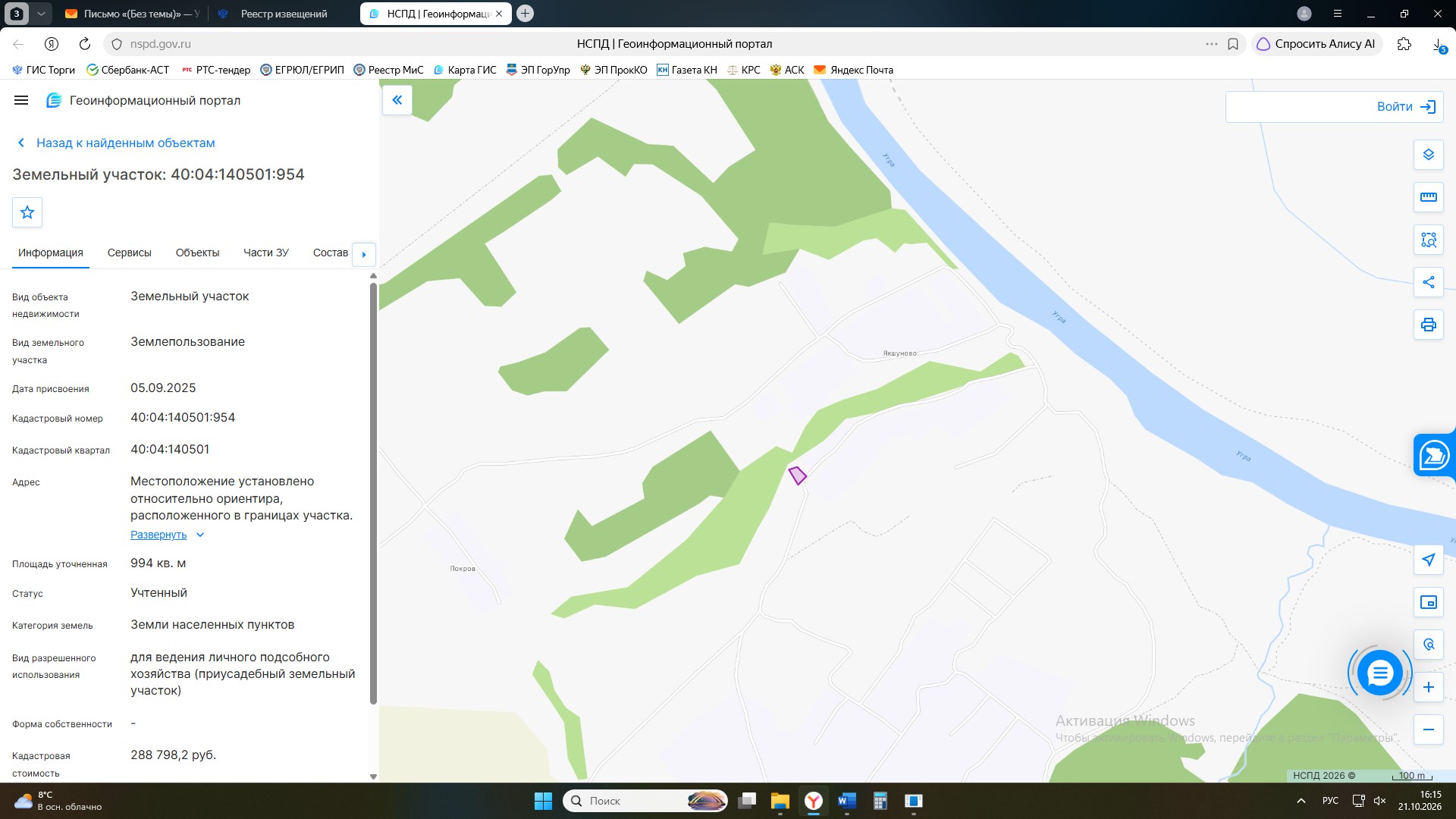This screenshot has height=819, width=1456.
Task: Open the chat support bubble
Action: coord(1379,672)
